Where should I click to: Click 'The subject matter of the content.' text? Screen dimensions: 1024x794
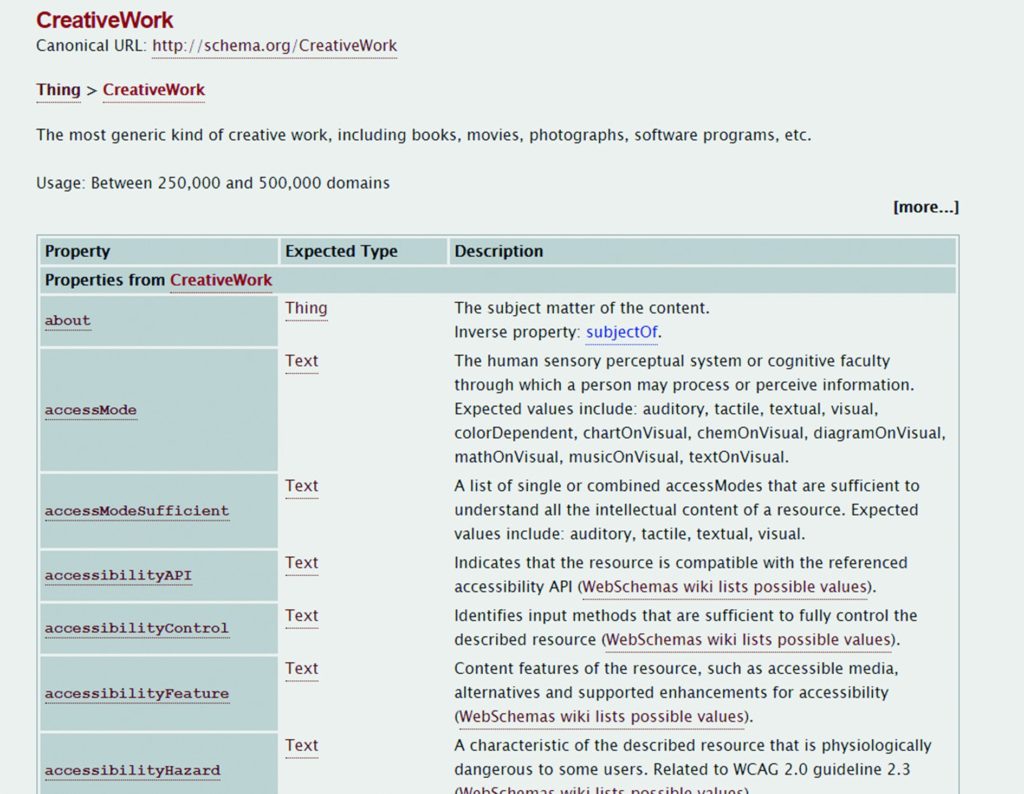coord(582,308)
